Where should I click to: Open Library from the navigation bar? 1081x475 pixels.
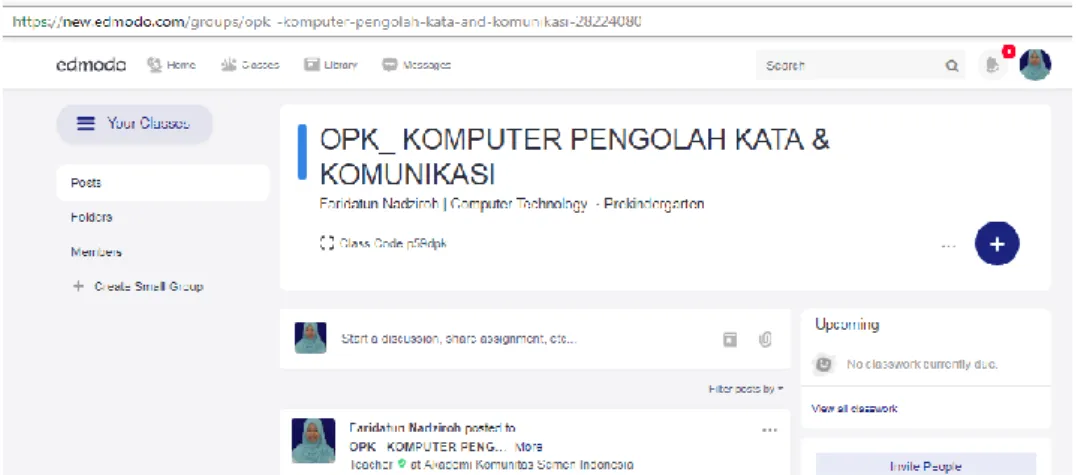point(331,65)
